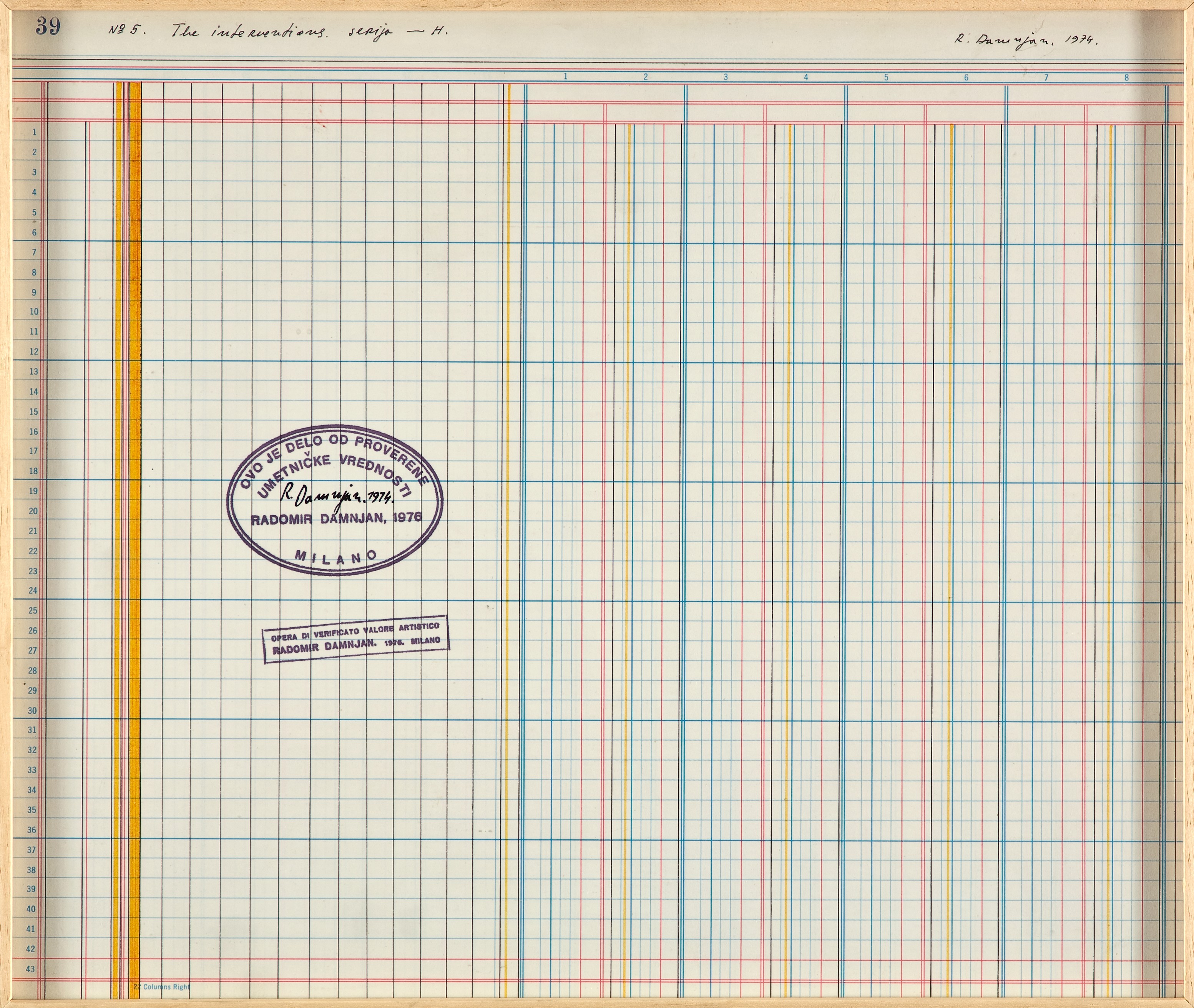Click row number 18 in the left margin
Image resolution: width=1194 pixels, height=1008 pixels.
click(34, 471)
